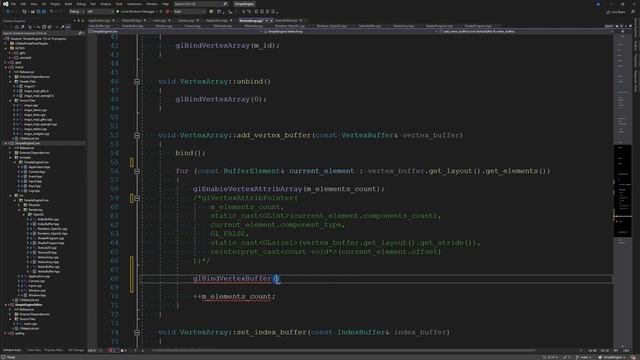Screen dimensions: 640x360
Task: Start debugging with the green play icon
Action: tap(118, 12)
